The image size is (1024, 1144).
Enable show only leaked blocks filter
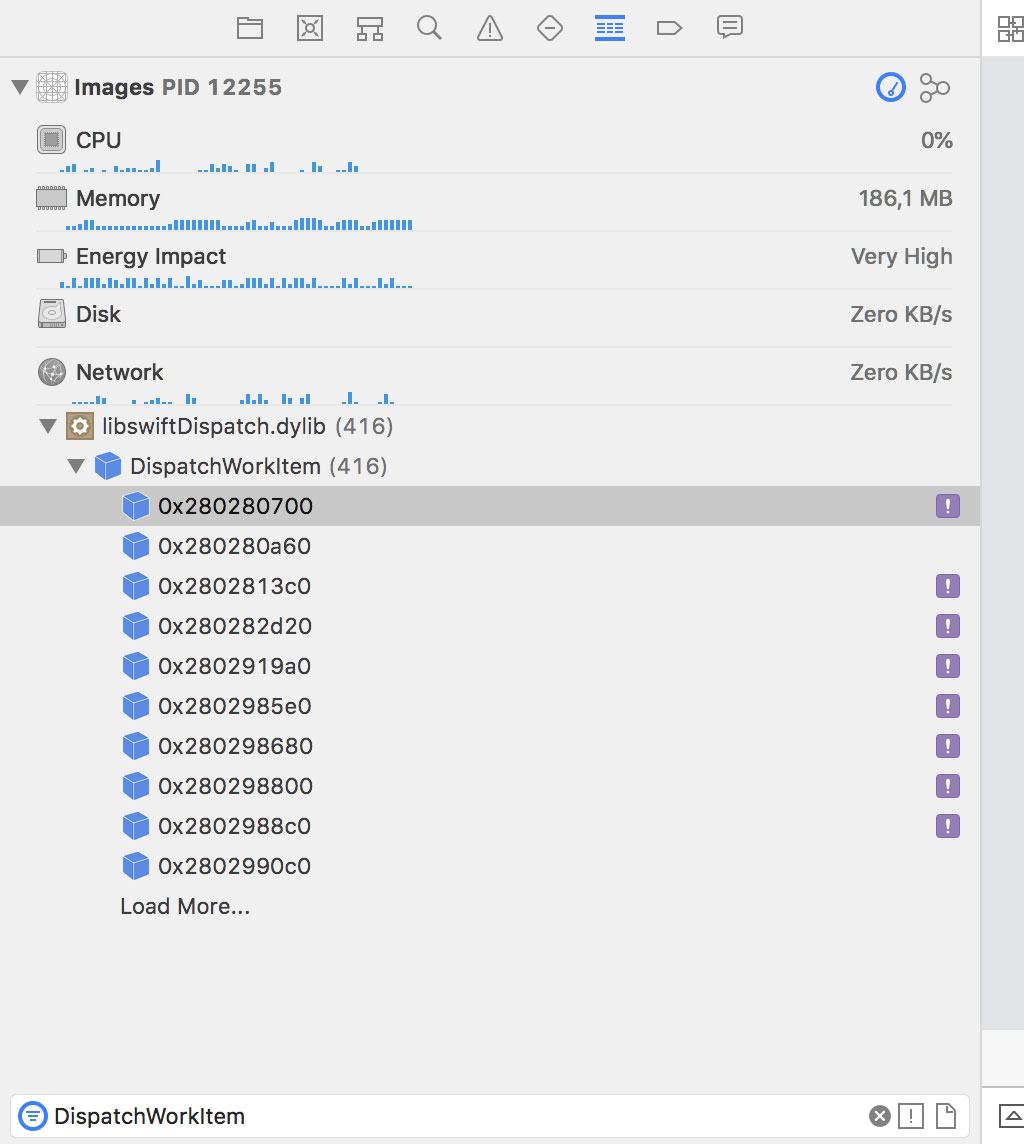[x=910, y=1115]
